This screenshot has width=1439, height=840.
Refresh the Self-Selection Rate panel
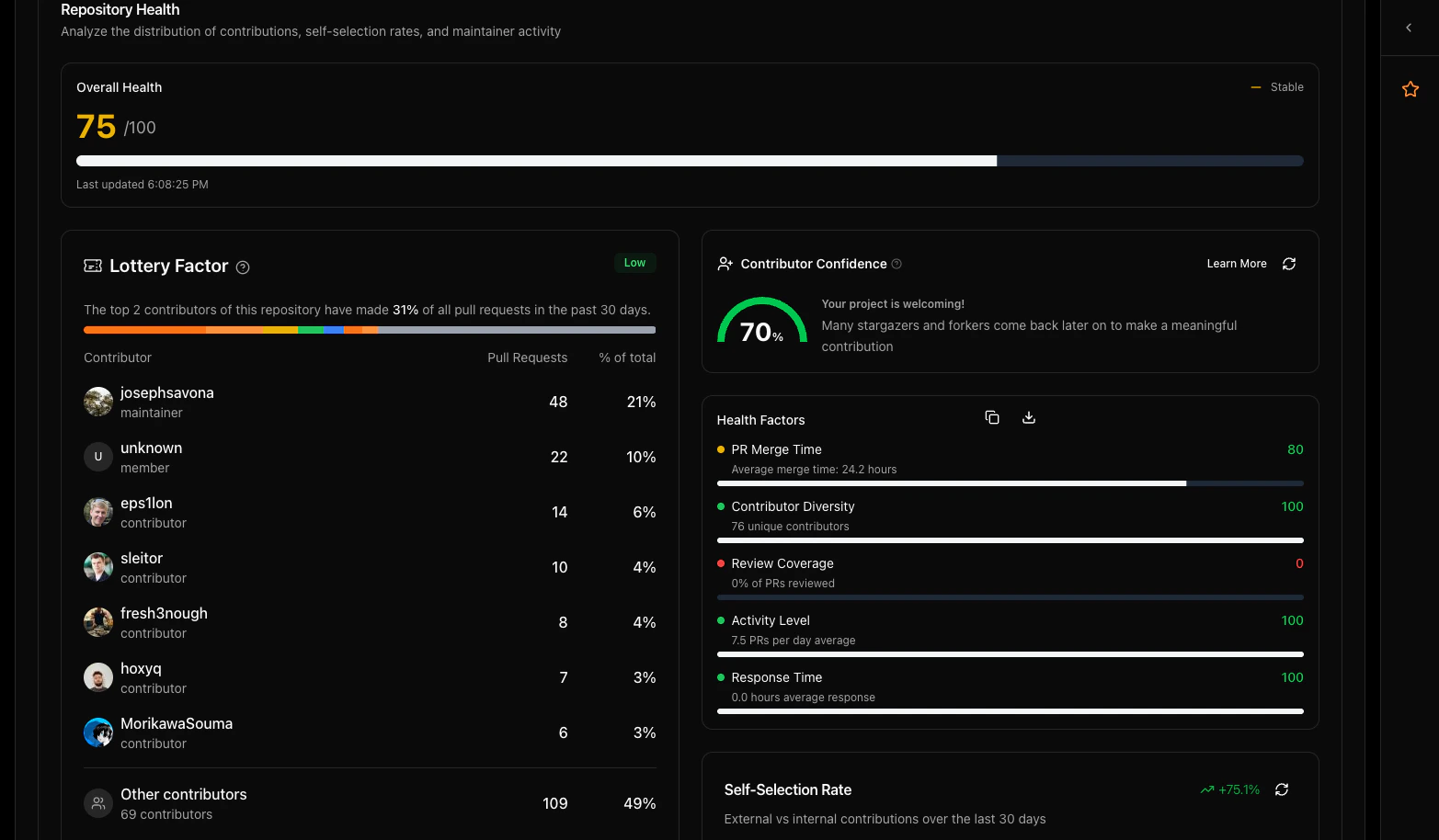tap(1282, 789)
